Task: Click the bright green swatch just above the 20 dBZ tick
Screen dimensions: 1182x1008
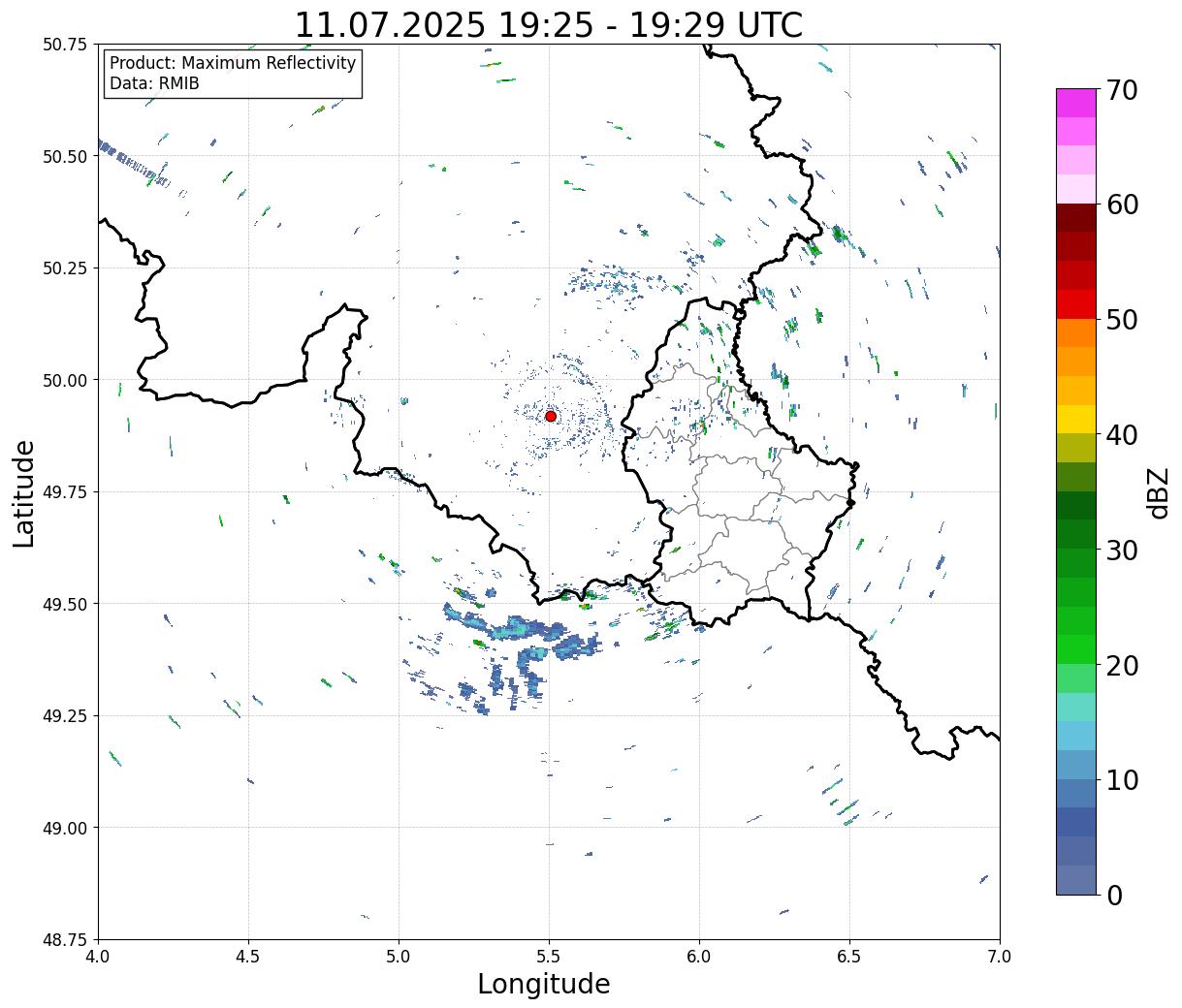Action: click(1076, 649)
